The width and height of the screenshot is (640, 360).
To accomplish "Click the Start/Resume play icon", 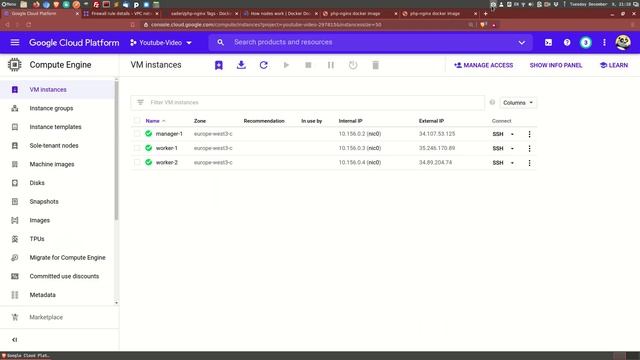I will [286, 65].
